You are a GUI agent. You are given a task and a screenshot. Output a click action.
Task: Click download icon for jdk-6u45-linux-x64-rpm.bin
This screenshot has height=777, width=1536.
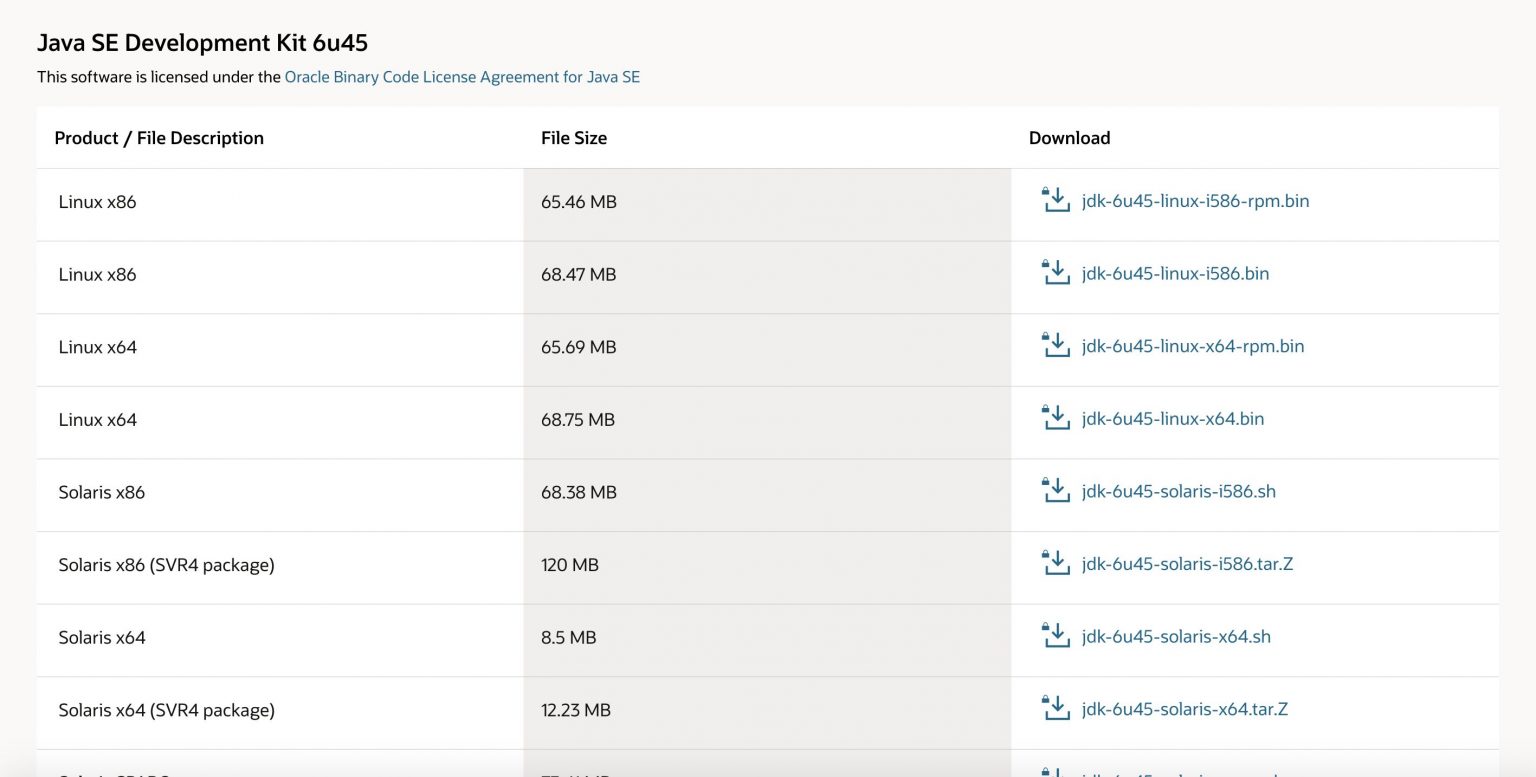(1055, 346)
